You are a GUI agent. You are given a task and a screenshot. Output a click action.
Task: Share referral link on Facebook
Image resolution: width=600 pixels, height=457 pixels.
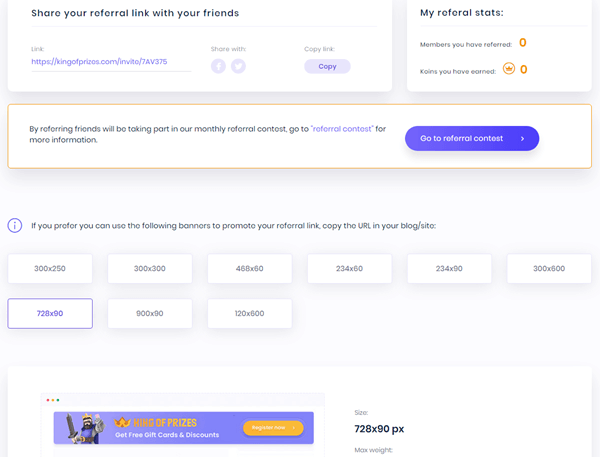point(218,66)
